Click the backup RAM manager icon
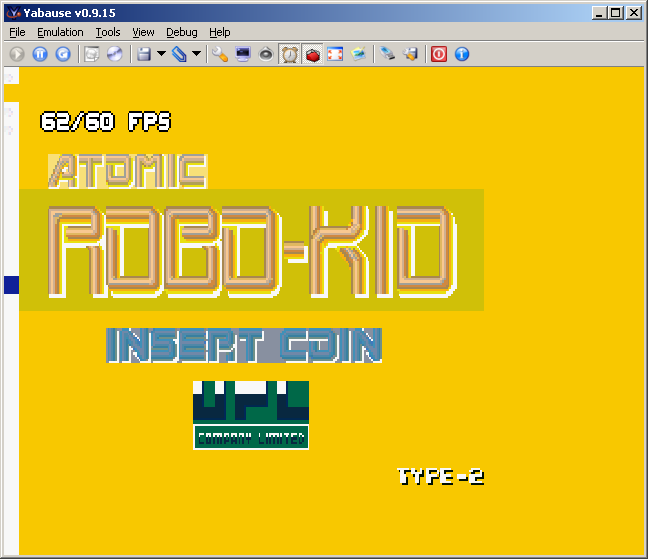The image size is (648, 559). [410, 54]
